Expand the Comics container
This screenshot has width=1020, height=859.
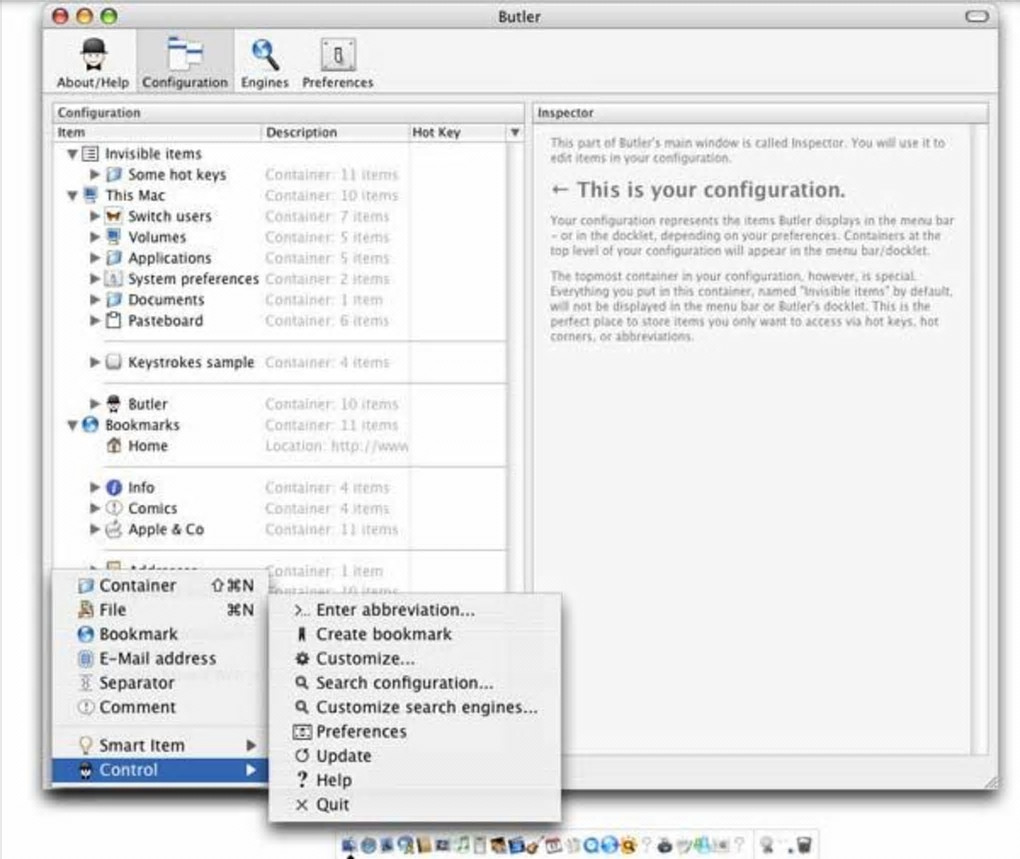coord(95,508)
